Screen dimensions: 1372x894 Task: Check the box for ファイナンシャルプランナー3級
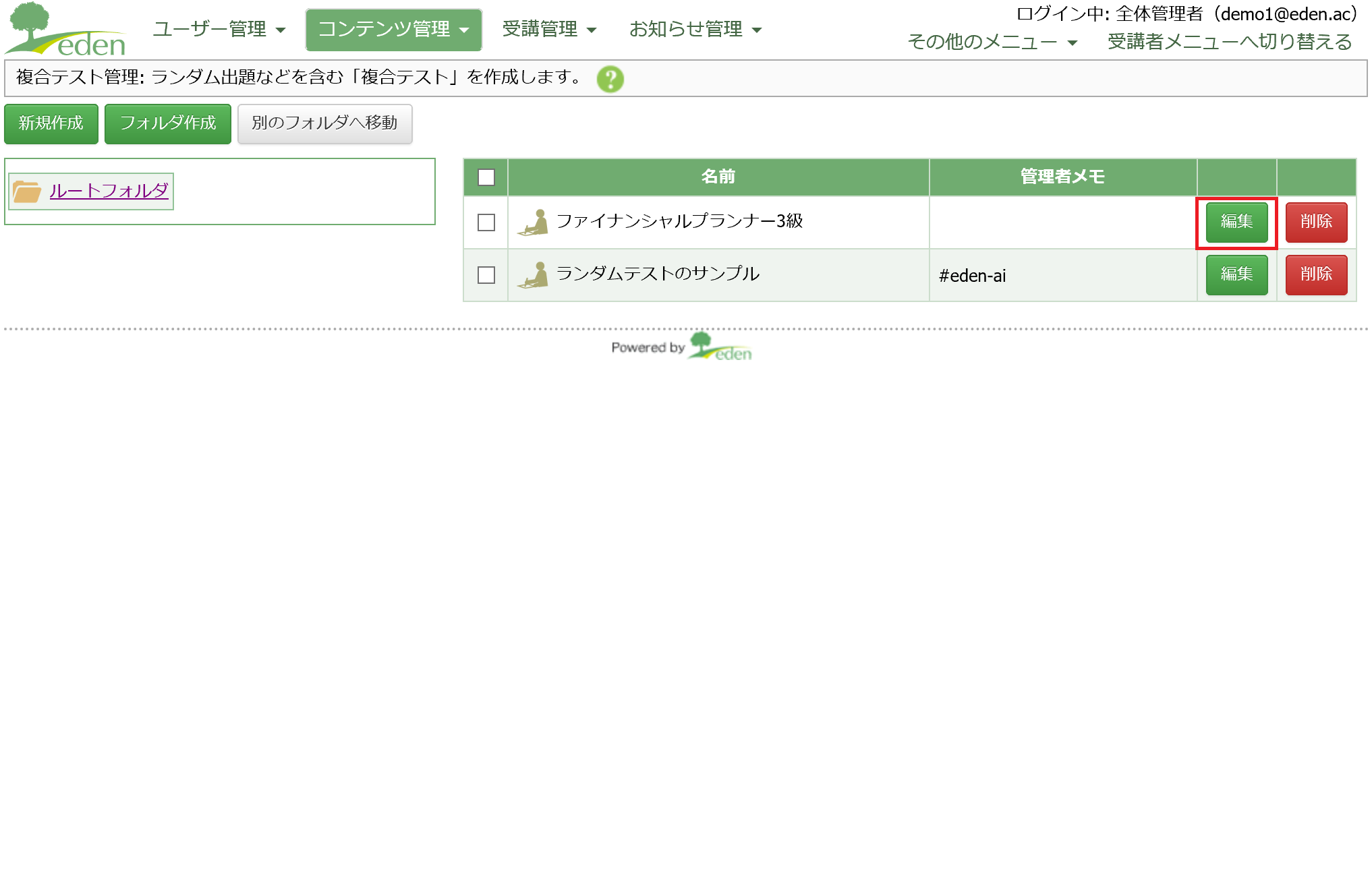click(x=486, y=222)
